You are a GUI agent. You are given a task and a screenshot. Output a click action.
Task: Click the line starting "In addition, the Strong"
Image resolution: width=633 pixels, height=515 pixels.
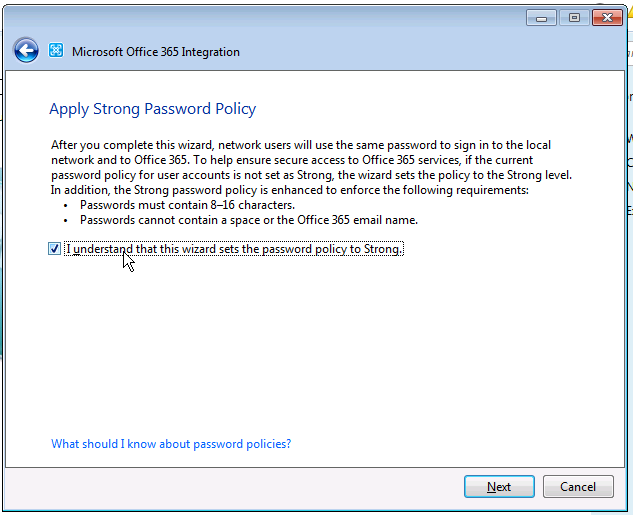click(x=290, y=190)
